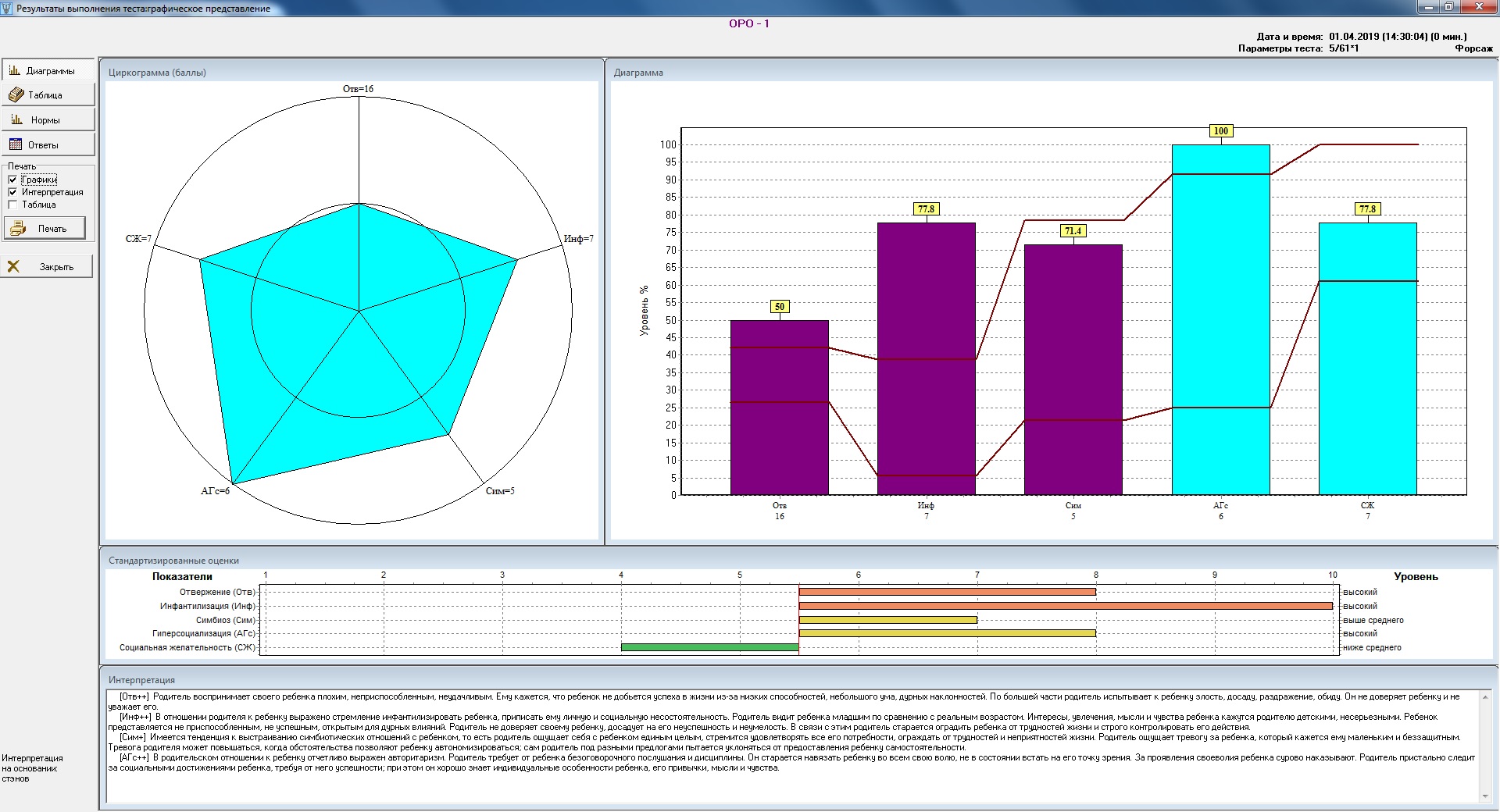1500x812 pixels.
Task: Click the 'Уровень %' axis title
Action: pos(644,311)
